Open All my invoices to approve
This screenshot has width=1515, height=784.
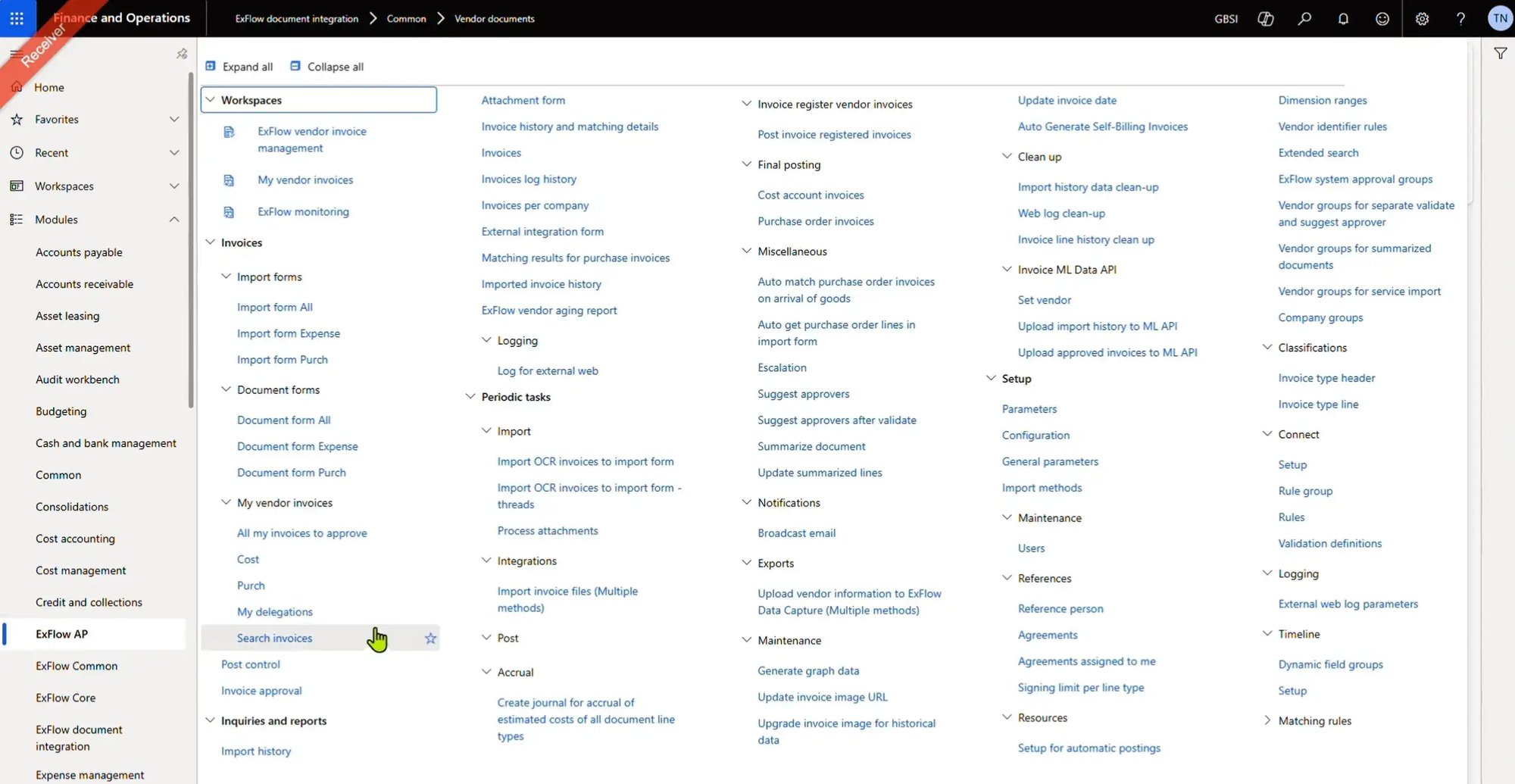tap(301, 533)
